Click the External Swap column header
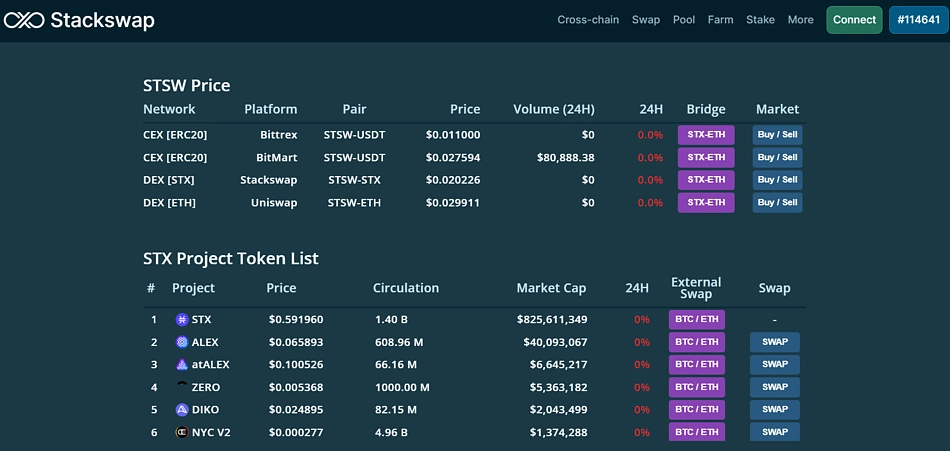This screenshot has height=451, width=950. tap(696, 288)
